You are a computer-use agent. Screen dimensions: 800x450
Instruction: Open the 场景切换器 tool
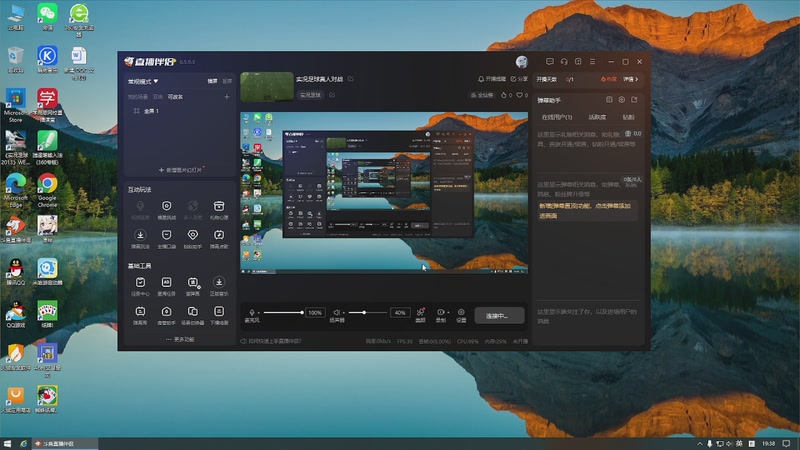[192, 315]
